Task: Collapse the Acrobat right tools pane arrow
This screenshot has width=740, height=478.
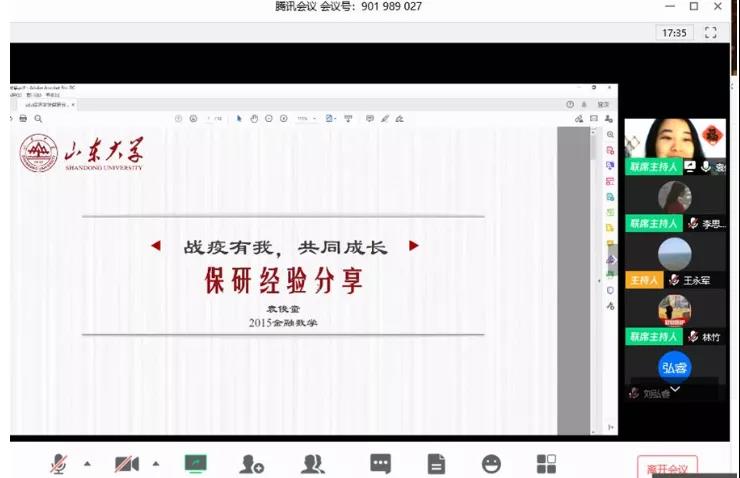Action: (600, 281)
